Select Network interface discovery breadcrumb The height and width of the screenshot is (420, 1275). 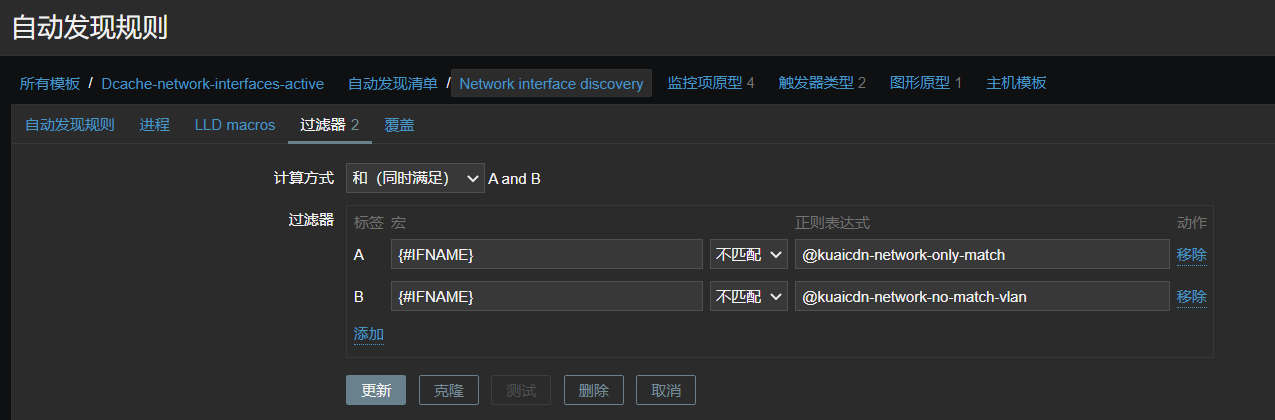click(x=551, y=83)
